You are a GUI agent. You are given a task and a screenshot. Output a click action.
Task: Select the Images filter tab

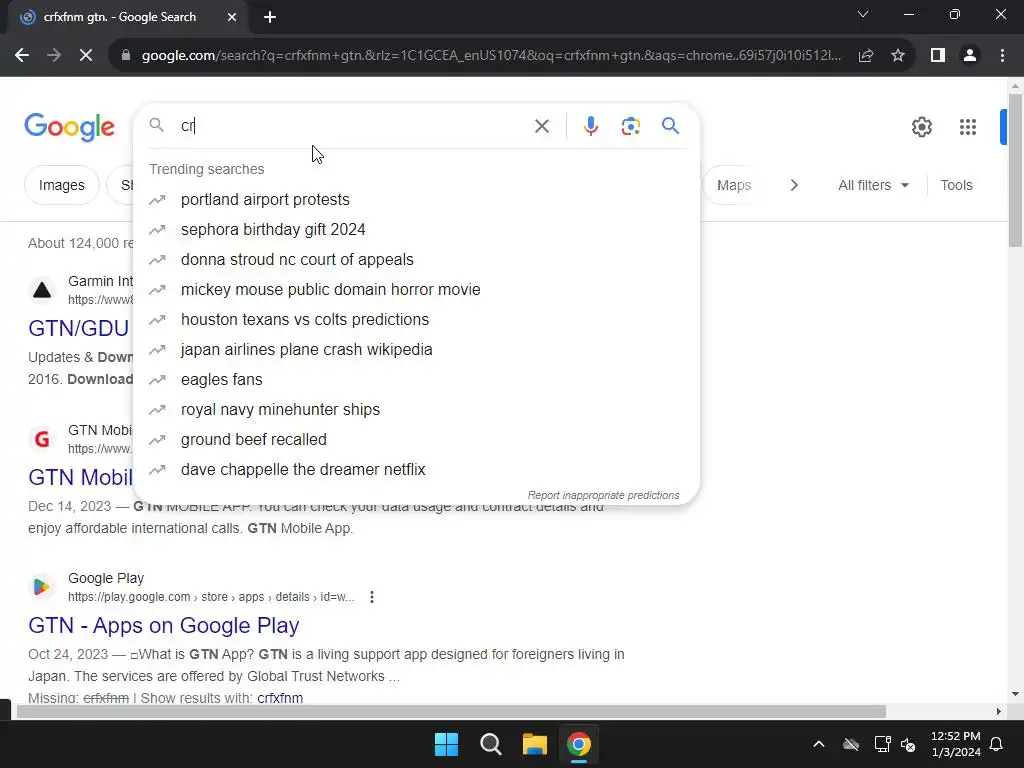click(62, 185)
